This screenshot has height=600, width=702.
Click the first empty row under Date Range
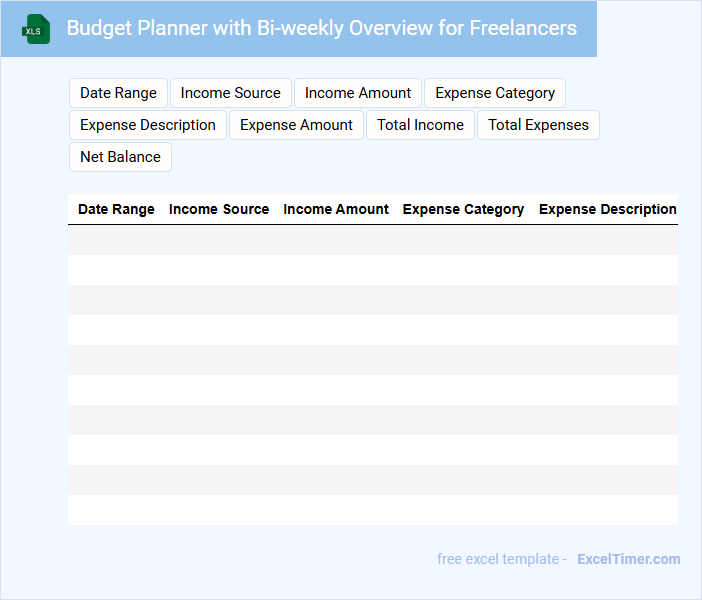coord(116,240)
